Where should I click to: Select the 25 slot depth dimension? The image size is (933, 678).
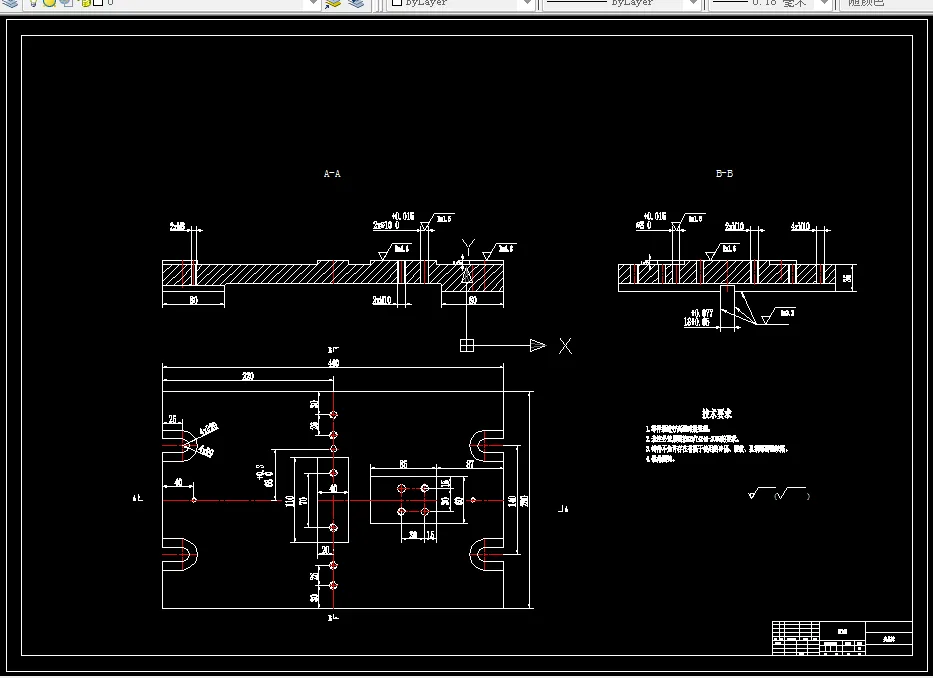[172, 419]
